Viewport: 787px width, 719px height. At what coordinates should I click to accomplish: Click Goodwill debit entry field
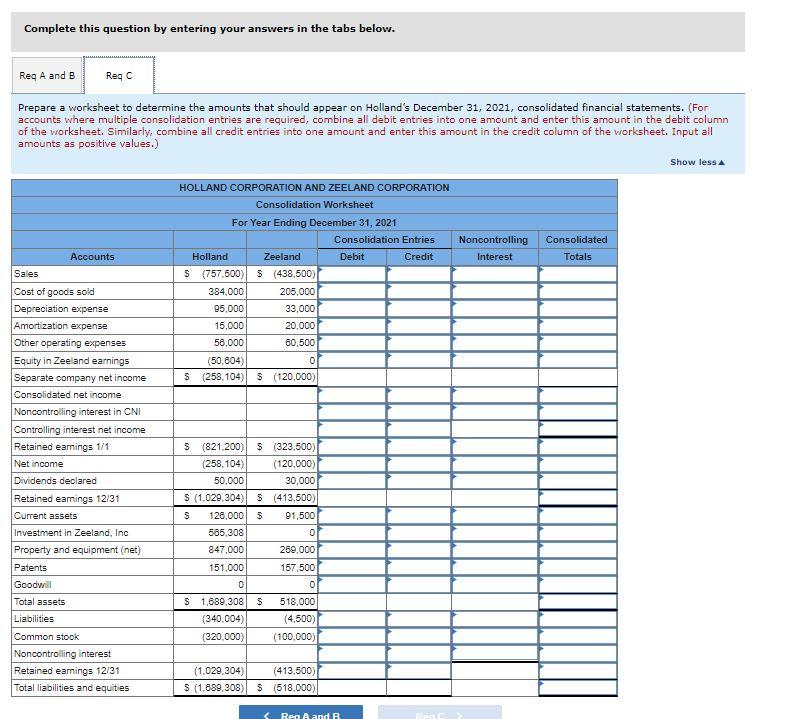tap(352, 585)
